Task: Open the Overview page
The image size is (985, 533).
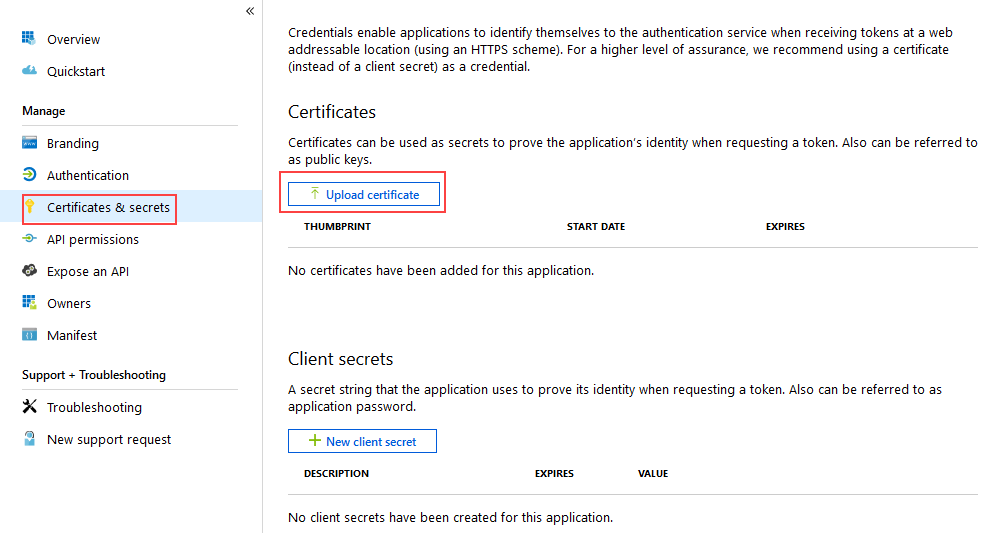Action: (x=74, y=39)
